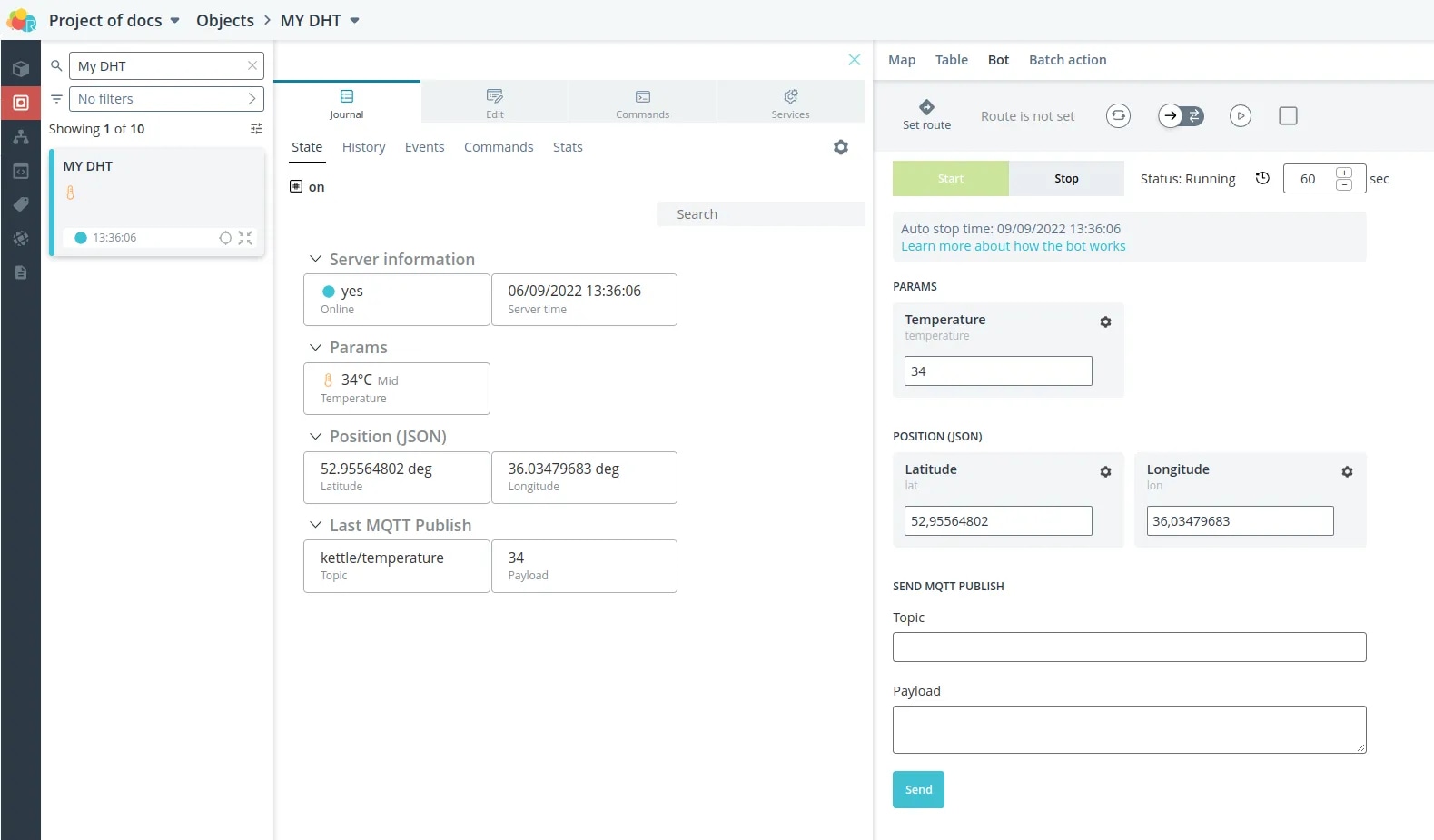Click the Longitude value input field

pos(1240,521)
